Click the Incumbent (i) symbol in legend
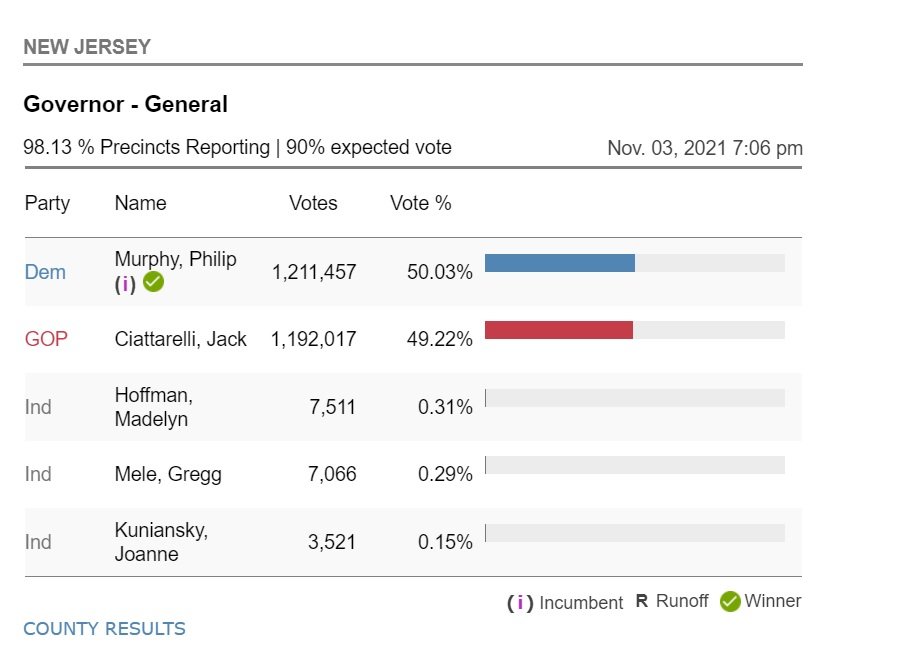This screenshot has height=669, width=902. point(520,603)
